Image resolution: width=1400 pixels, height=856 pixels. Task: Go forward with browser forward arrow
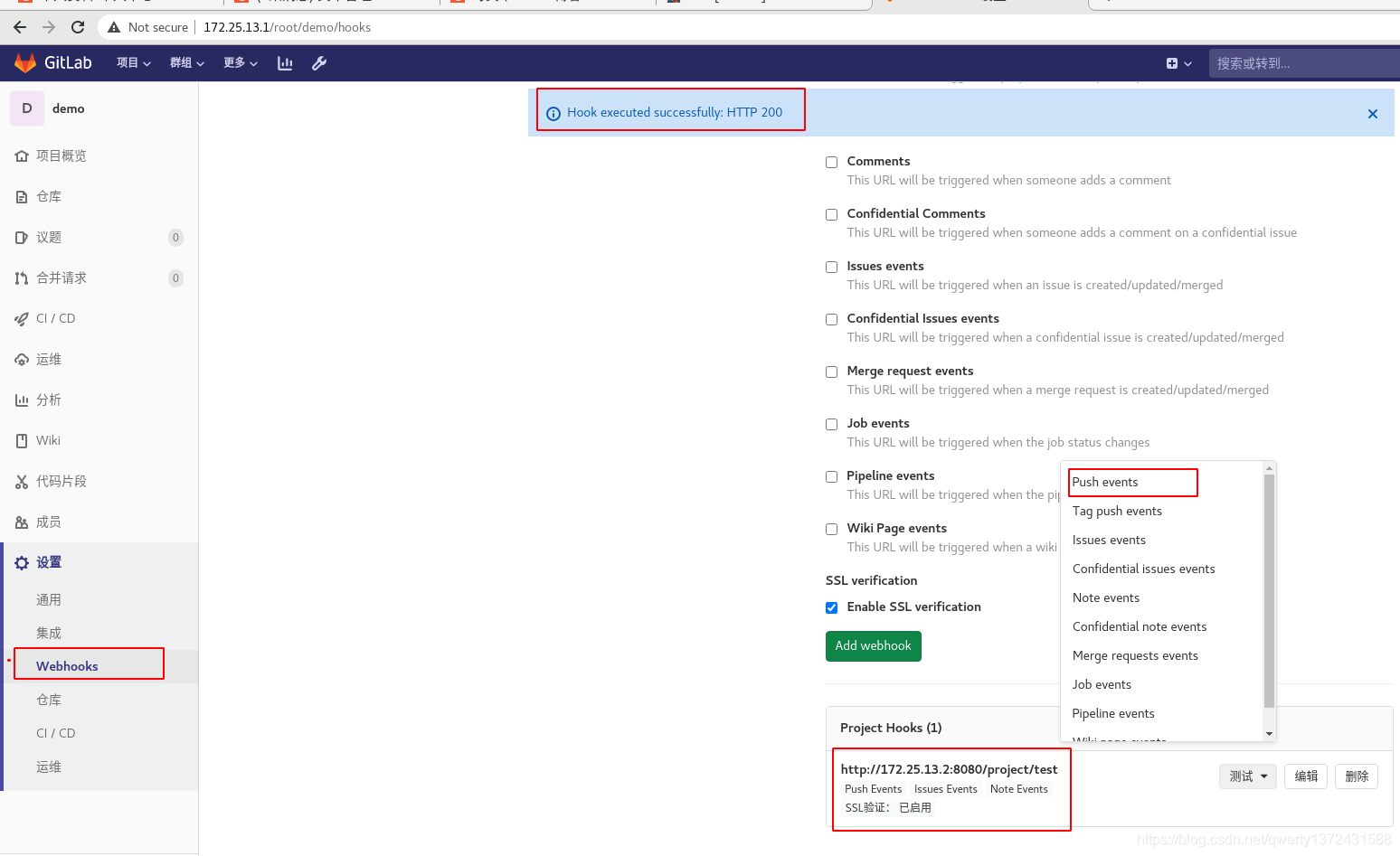click(x=49, y=27)
